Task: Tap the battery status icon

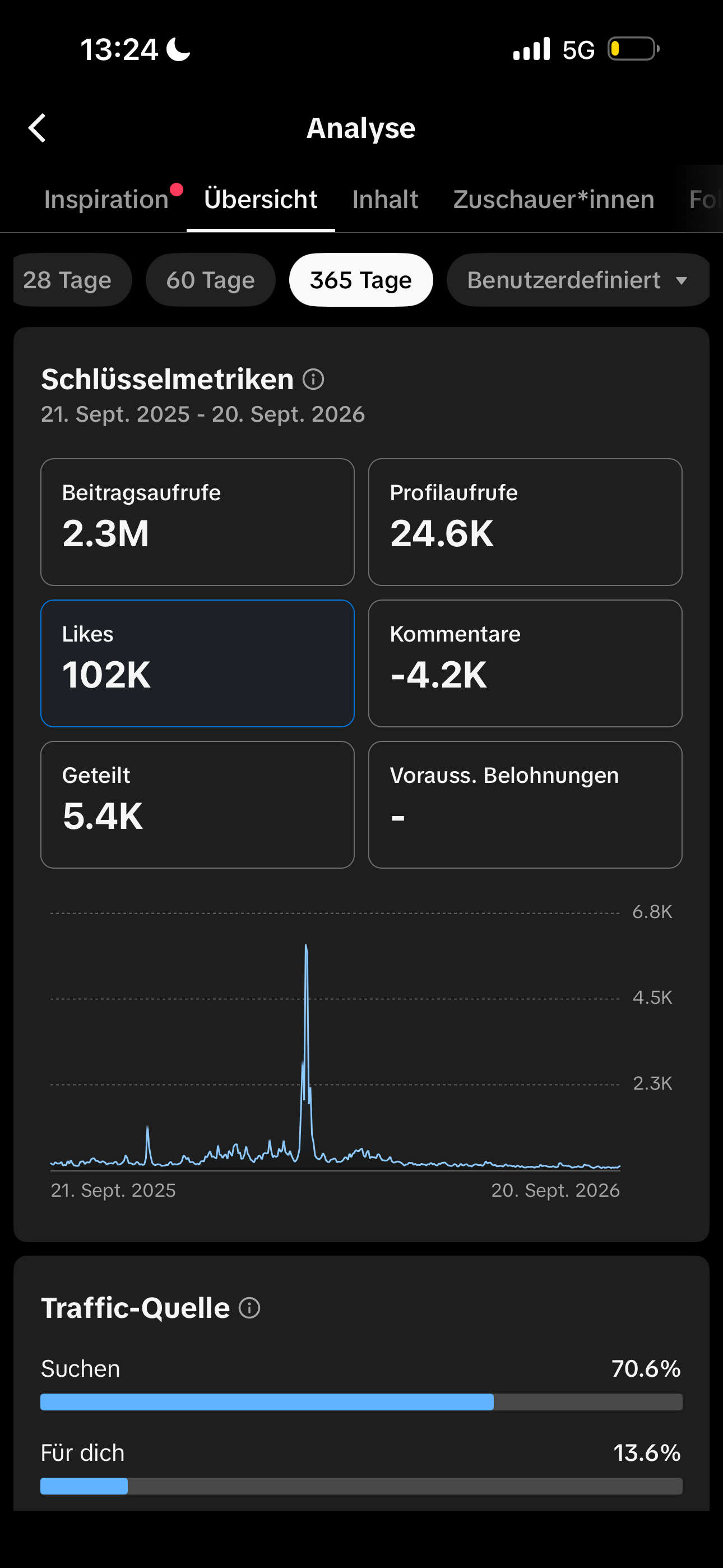Action: [x=633, y=49]
